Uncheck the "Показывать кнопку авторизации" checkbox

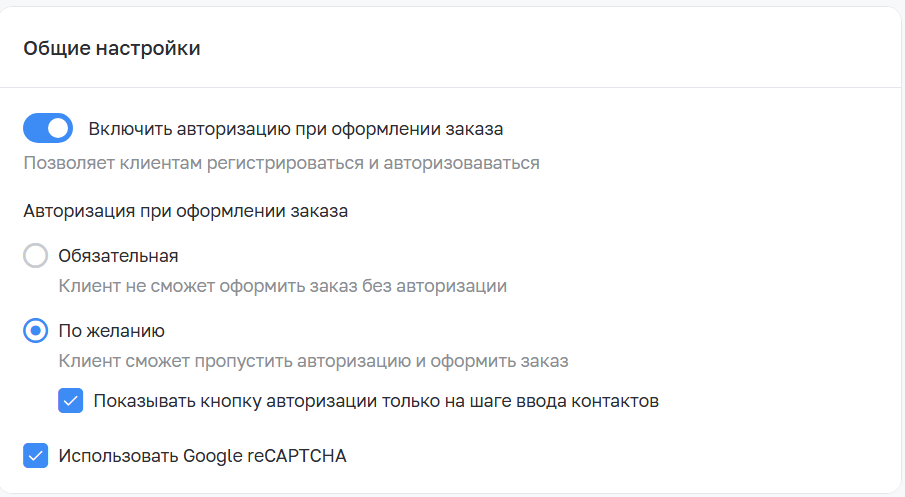(71, 402)
